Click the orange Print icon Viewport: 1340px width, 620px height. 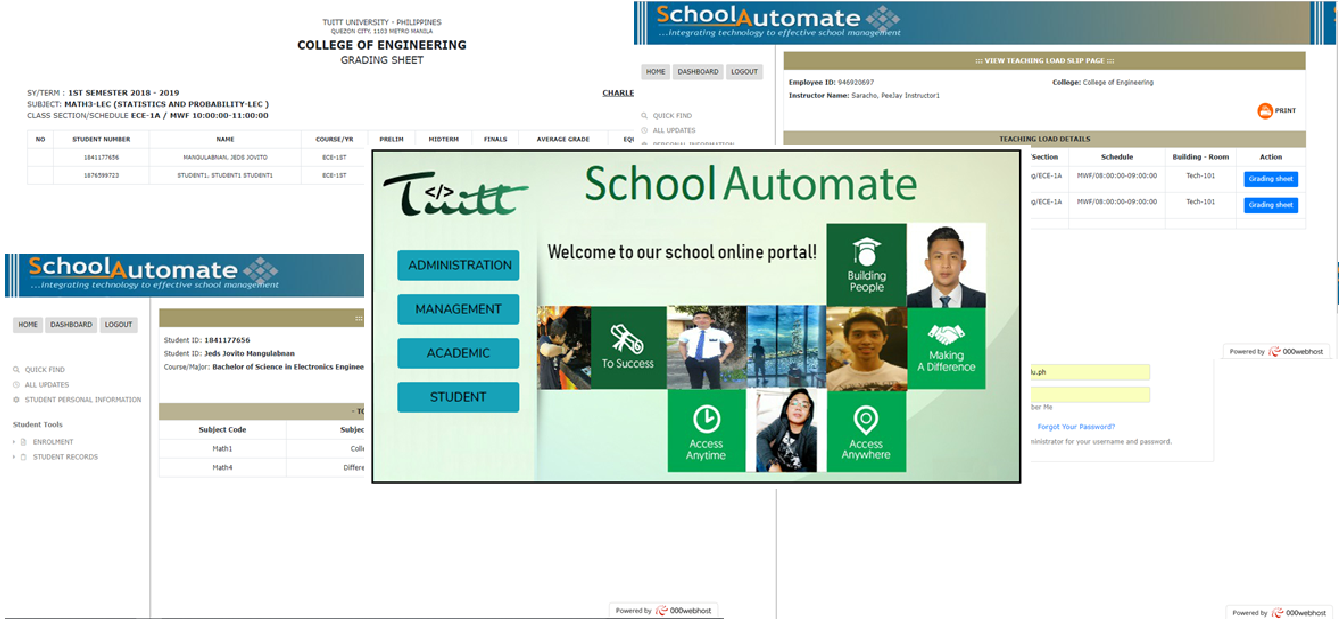[1265, 111]
